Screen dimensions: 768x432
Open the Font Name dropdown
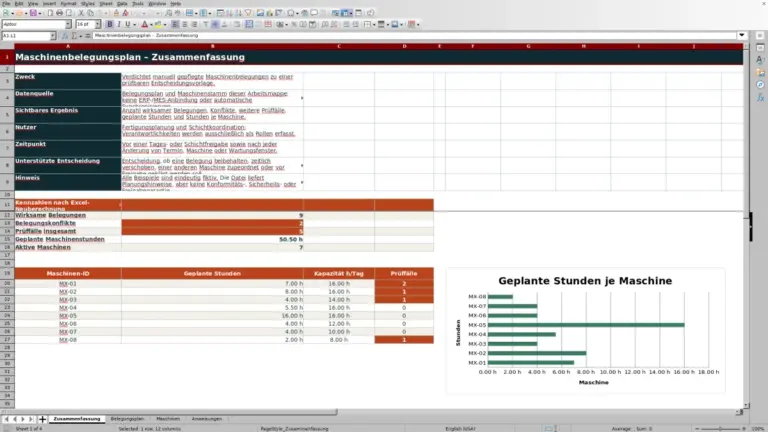click(68, 24)
